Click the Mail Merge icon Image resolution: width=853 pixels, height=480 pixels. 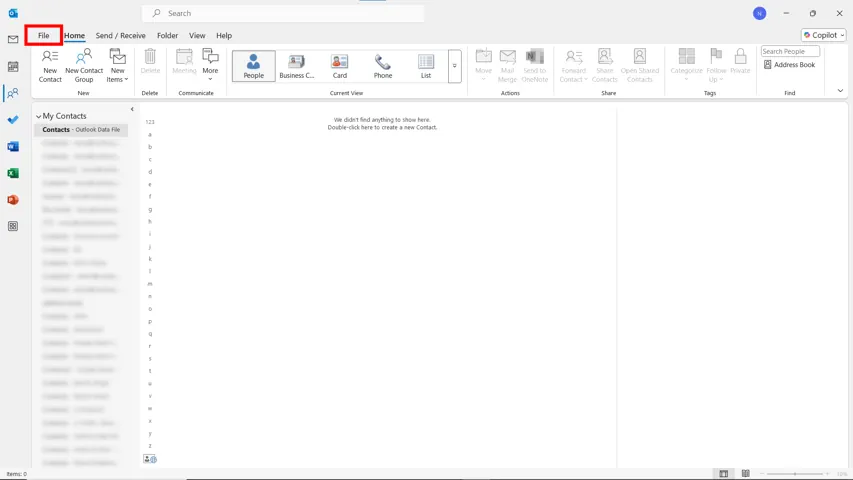click(507, 65)
